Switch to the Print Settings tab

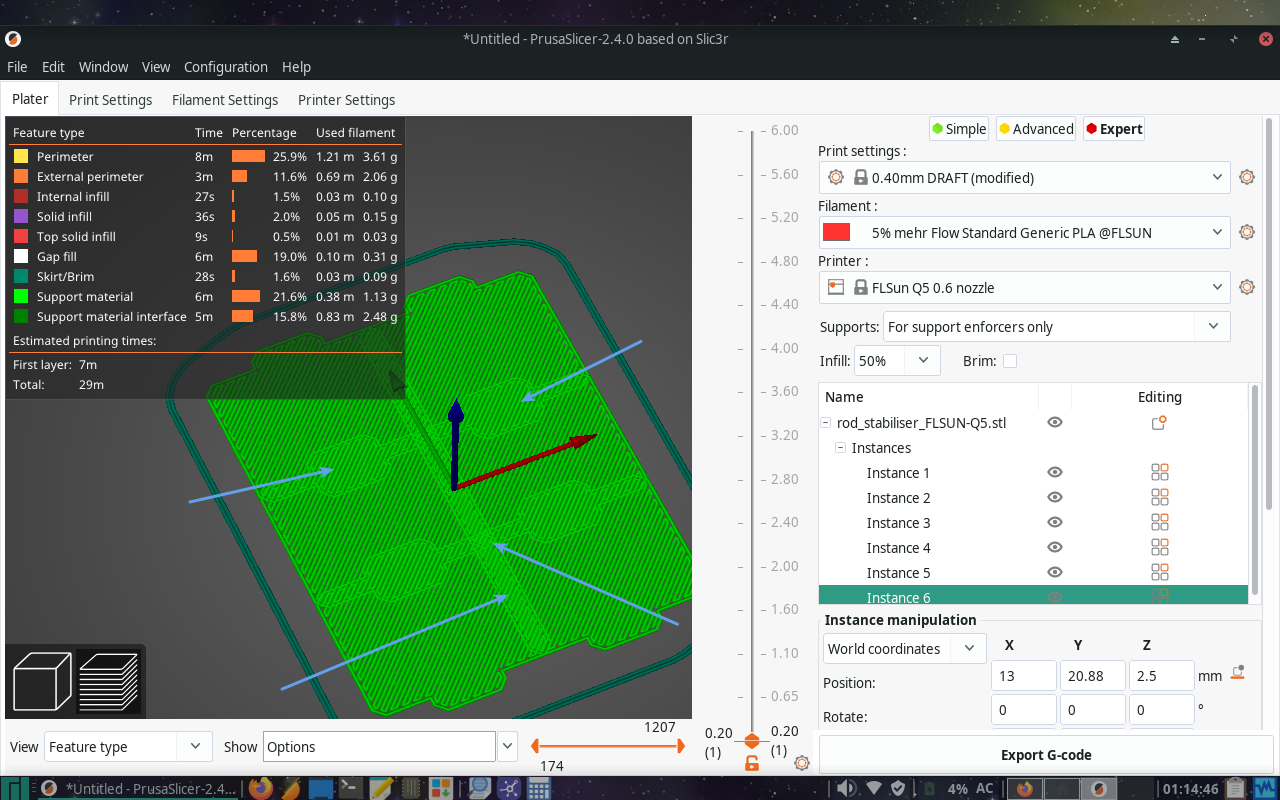tap(110, 99)
